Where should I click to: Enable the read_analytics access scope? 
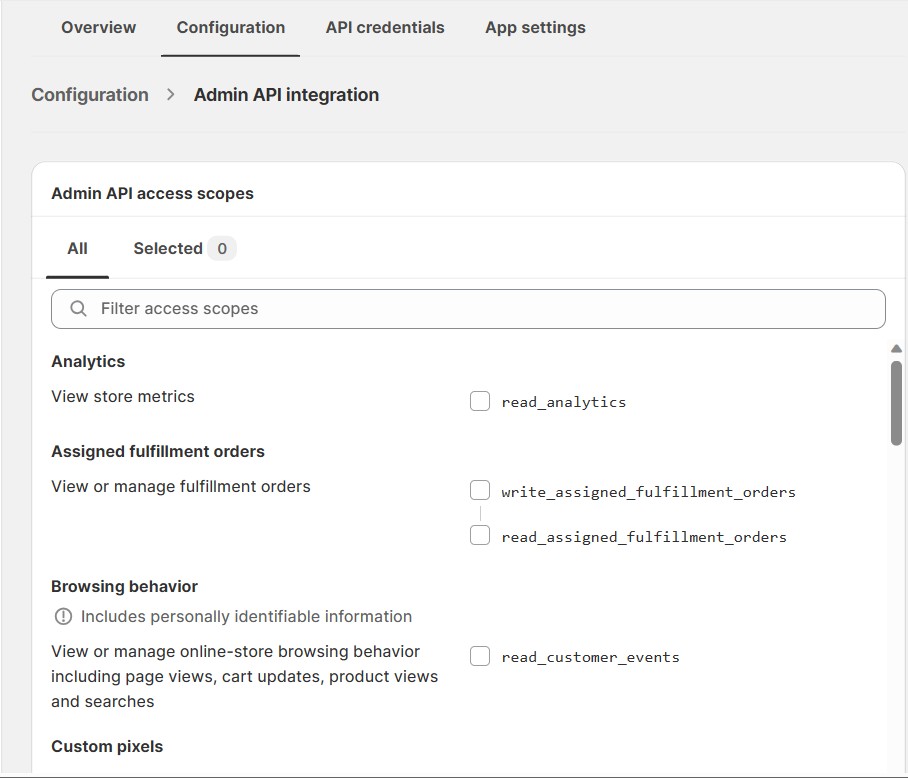pos(479,400)
